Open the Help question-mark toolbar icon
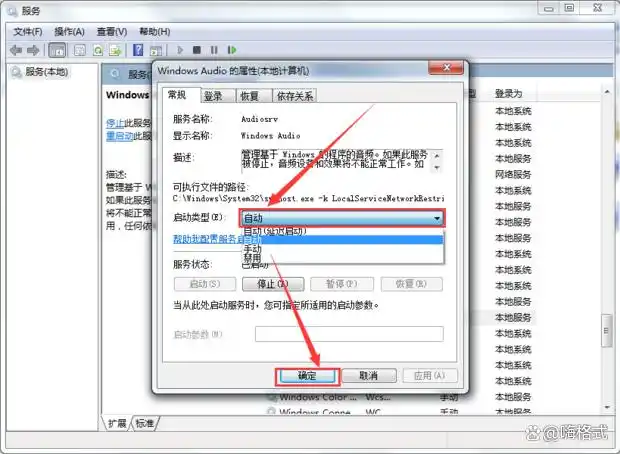Screen dimensions: 620x454 pyautogui.click(x=138, y=50)
